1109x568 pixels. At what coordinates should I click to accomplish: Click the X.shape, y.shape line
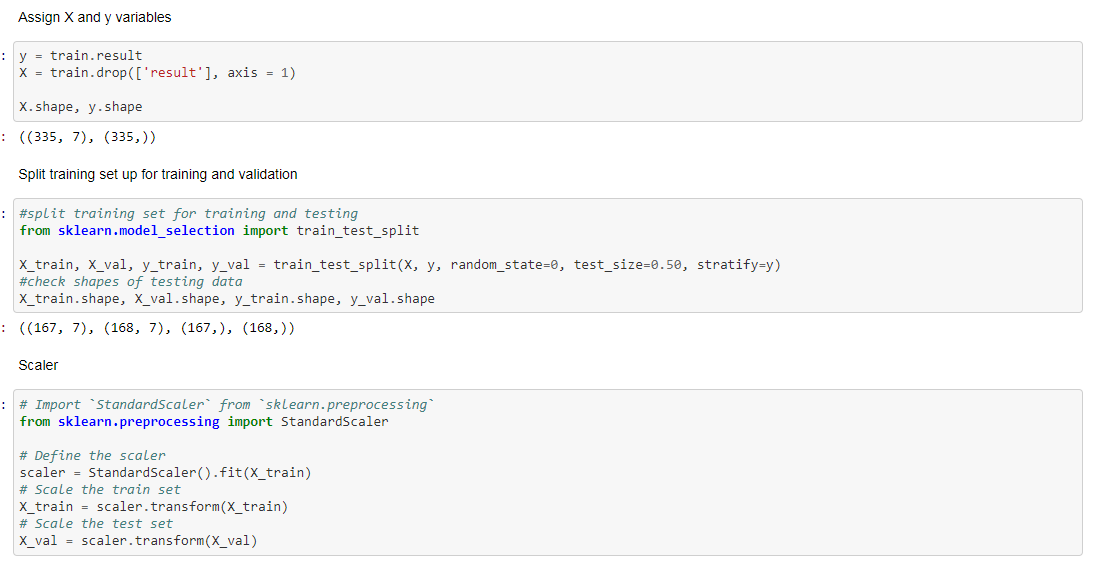80,107
